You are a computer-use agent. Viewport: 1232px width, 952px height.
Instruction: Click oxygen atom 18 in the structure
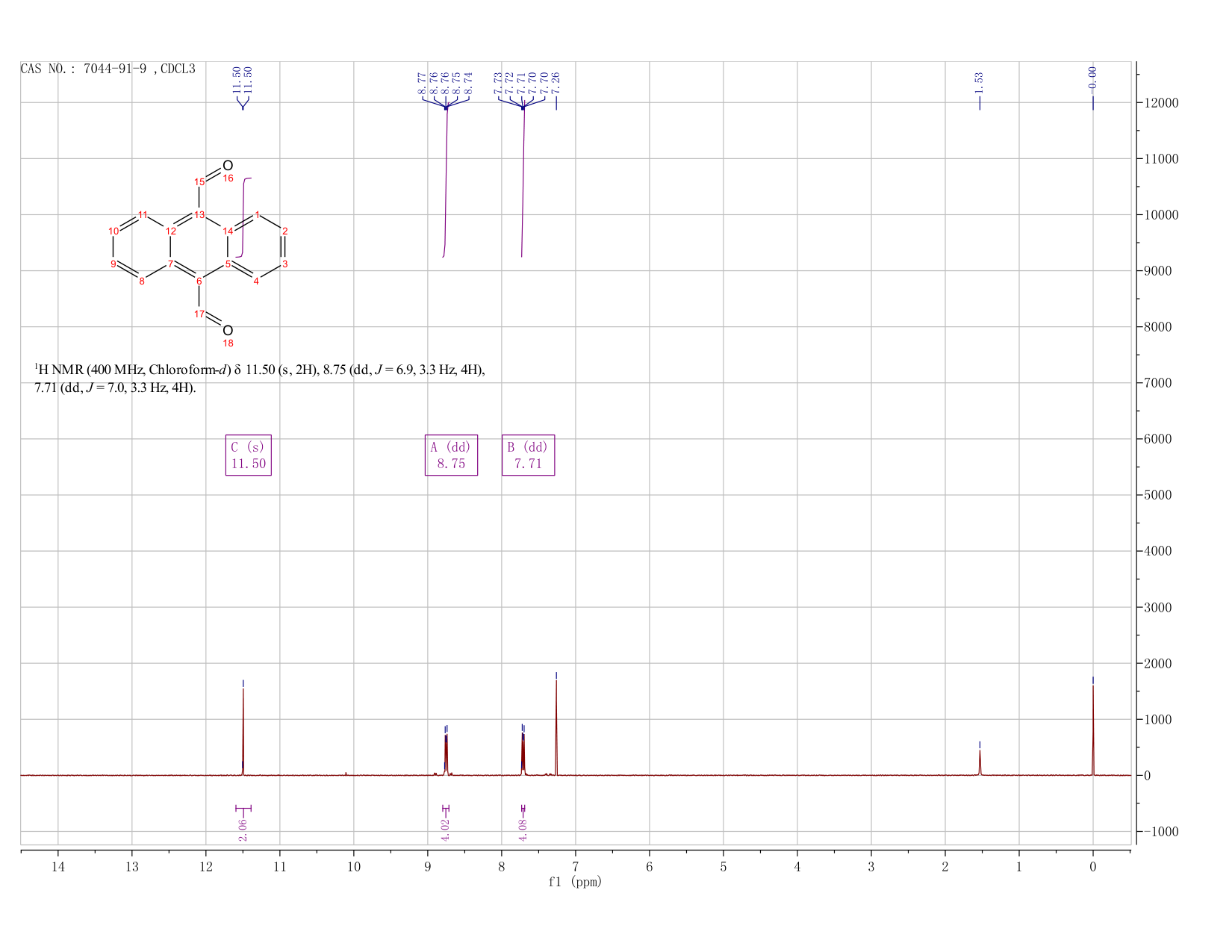(x=228, y=330)
